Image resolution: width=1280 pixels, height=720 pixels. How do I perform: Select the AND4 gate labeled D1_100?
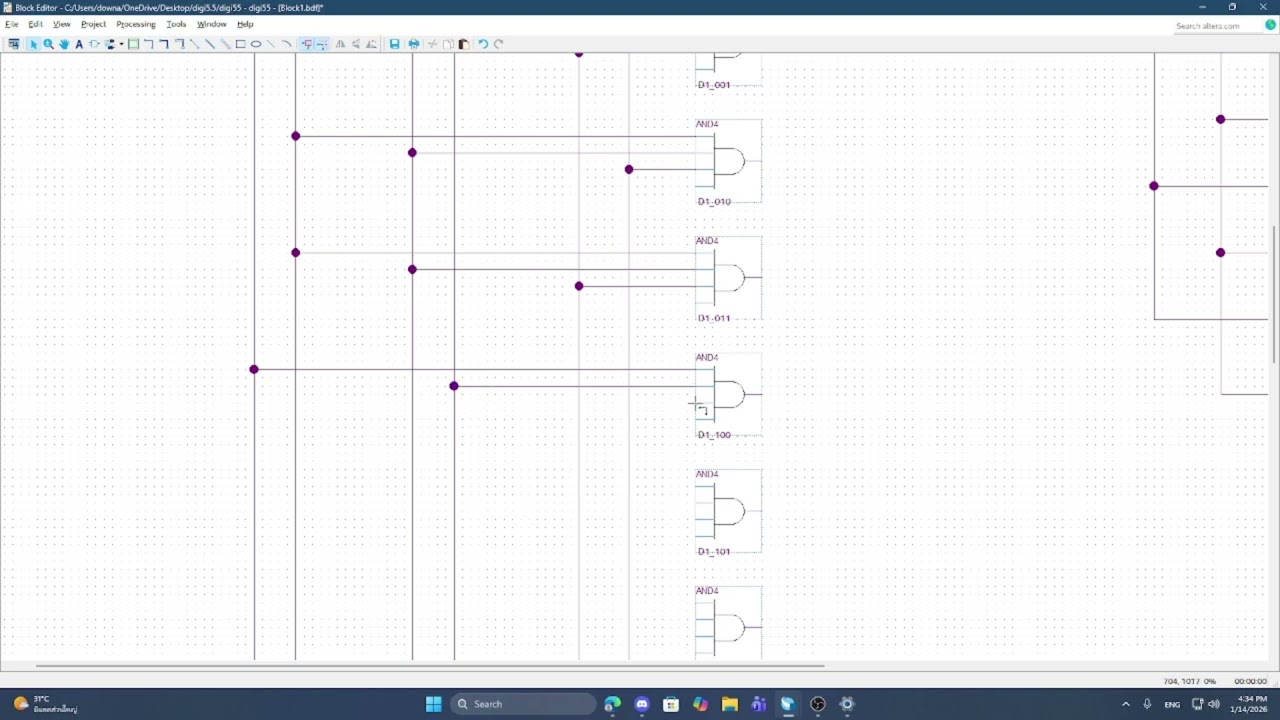click(729, 395)
